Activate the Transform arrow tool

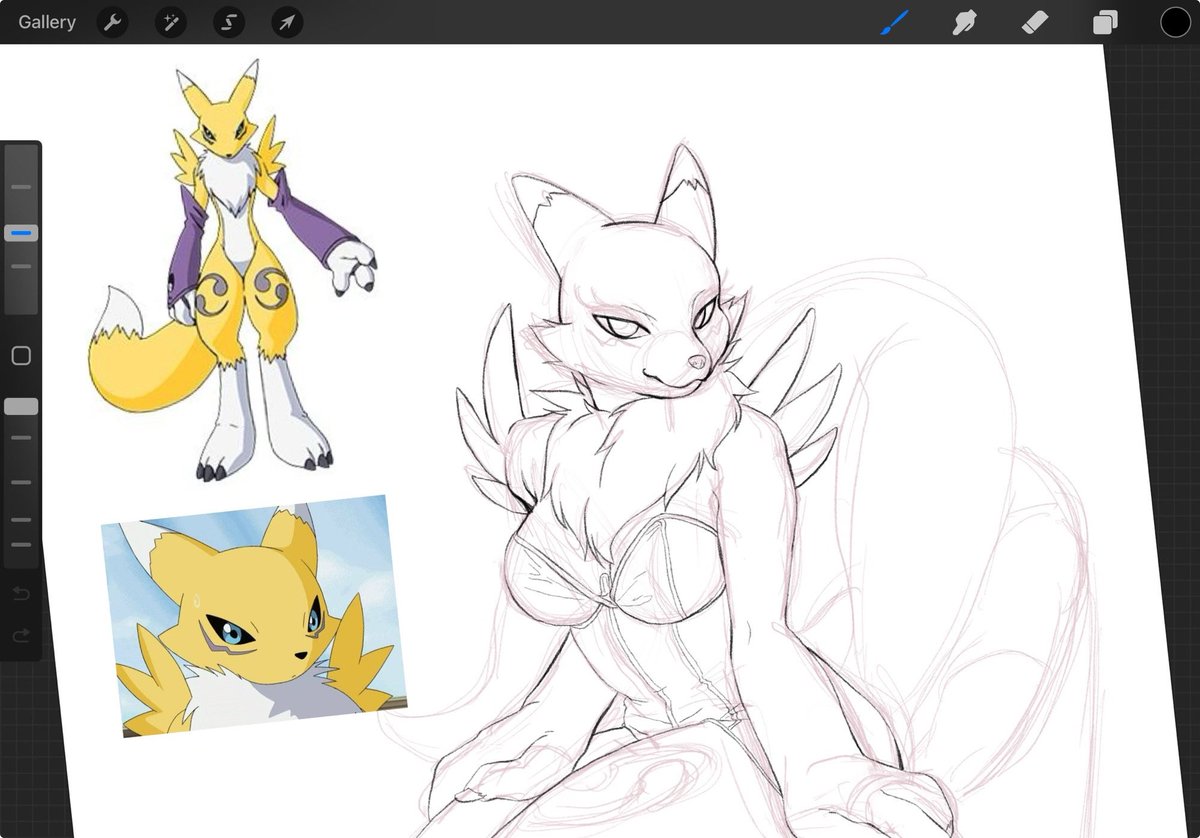click(287, 22)
